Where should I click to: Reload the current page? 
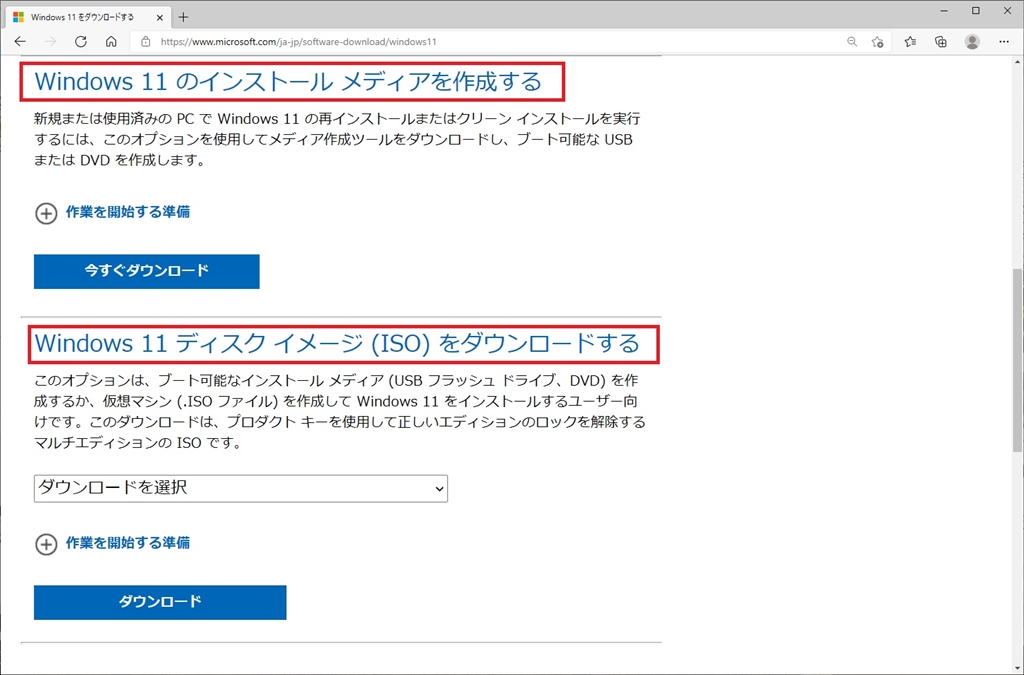tap(81, 42)
